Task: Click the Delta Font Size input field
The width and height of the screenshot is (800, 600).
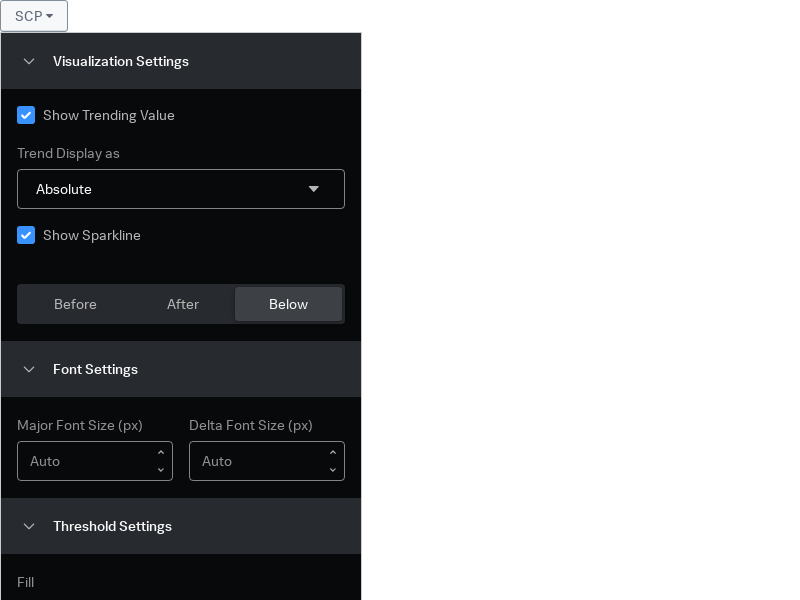Action: click(257, 461)
